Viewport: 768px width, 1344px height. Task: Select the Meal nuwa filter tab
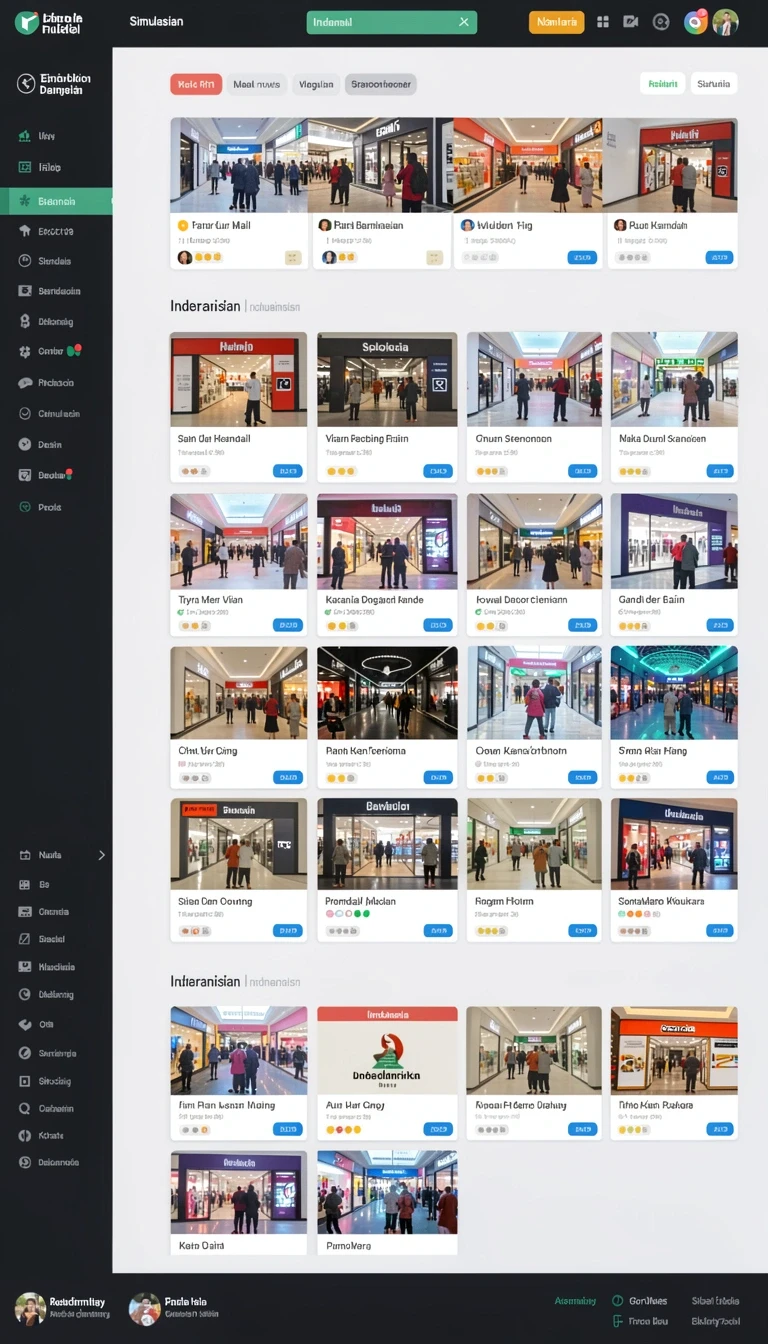pos(257,85)
